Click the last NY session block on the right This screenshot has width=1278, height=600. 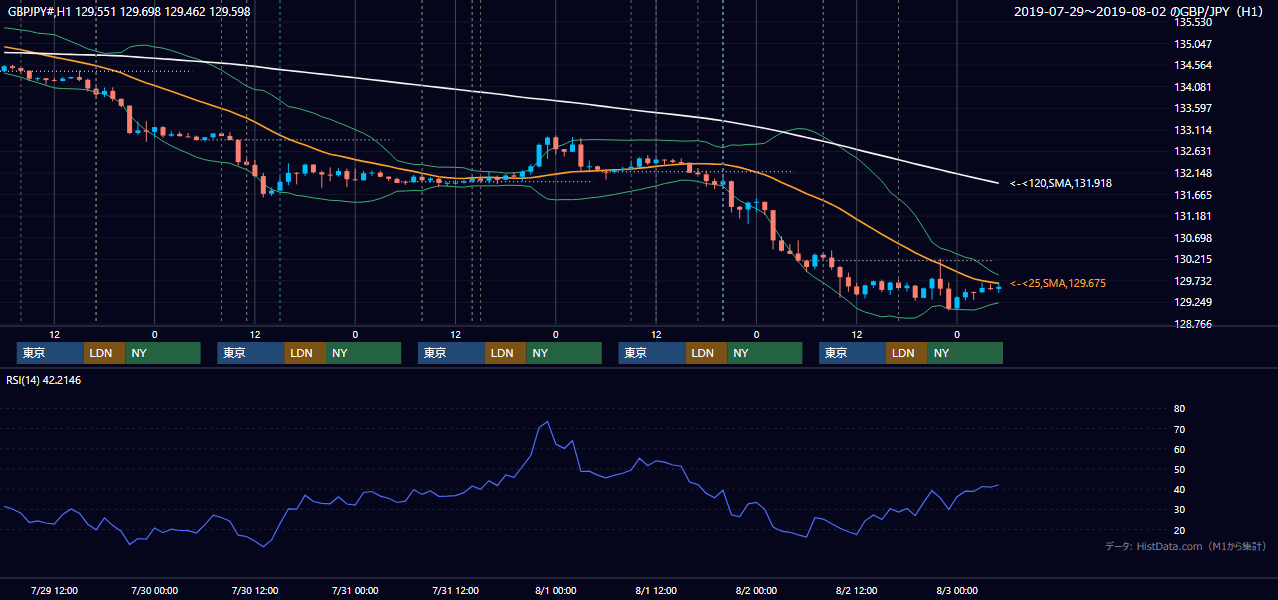[965, 353]
